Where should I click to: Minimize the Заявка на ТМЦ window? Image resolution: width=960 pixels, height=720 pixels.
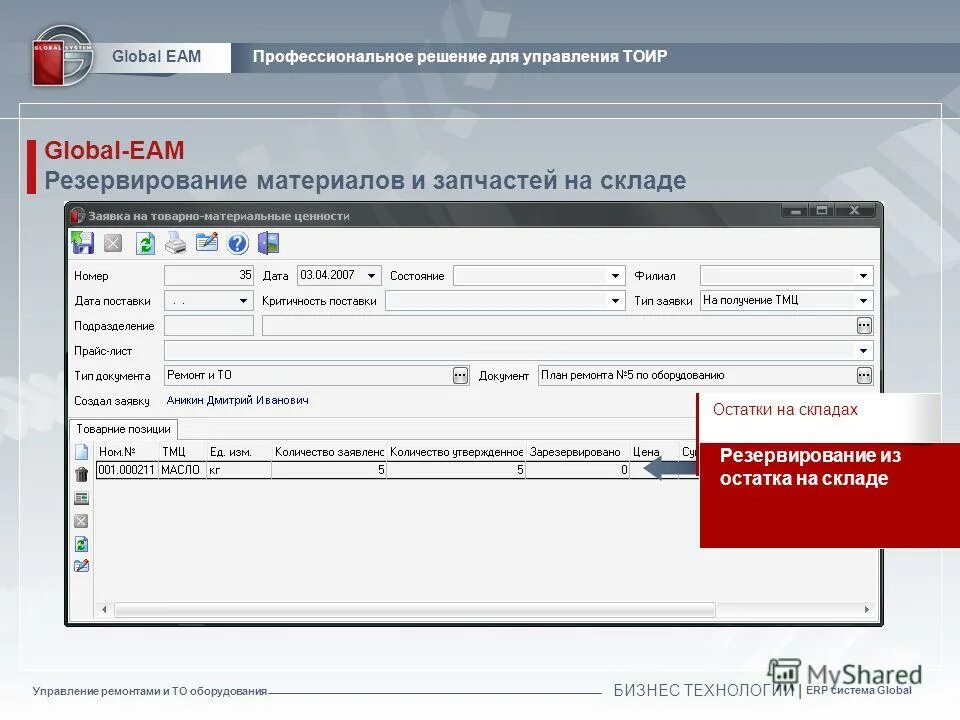coord(795,211)
